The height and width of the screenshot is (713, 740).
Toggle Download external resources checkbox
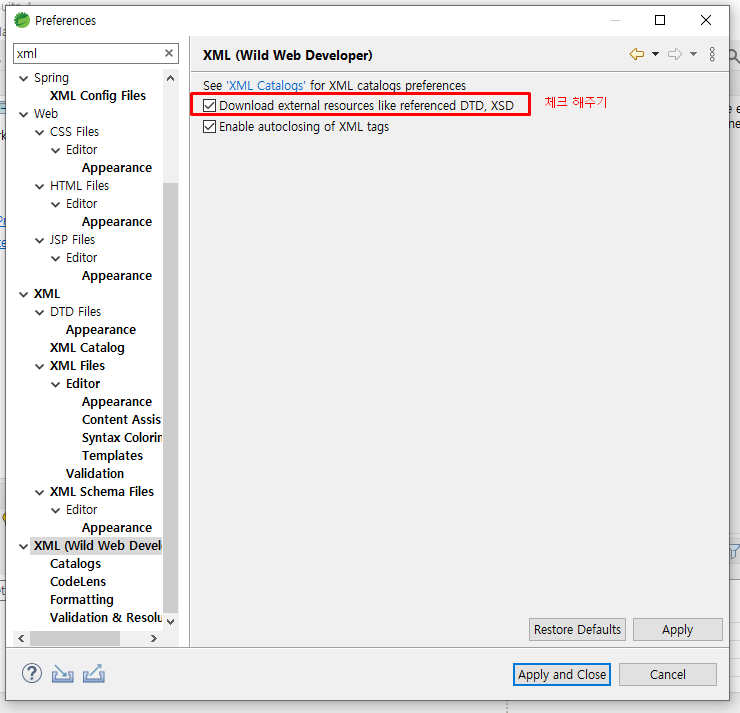tap(210, 105)
